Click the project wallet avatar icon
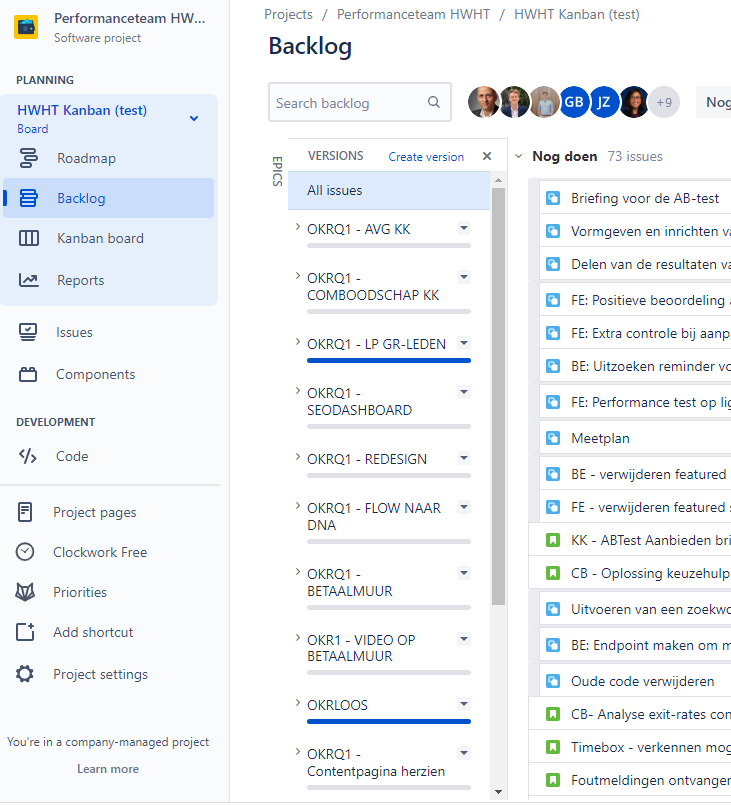Viewport: 731px width, 805px height. (x=26, y=27)
